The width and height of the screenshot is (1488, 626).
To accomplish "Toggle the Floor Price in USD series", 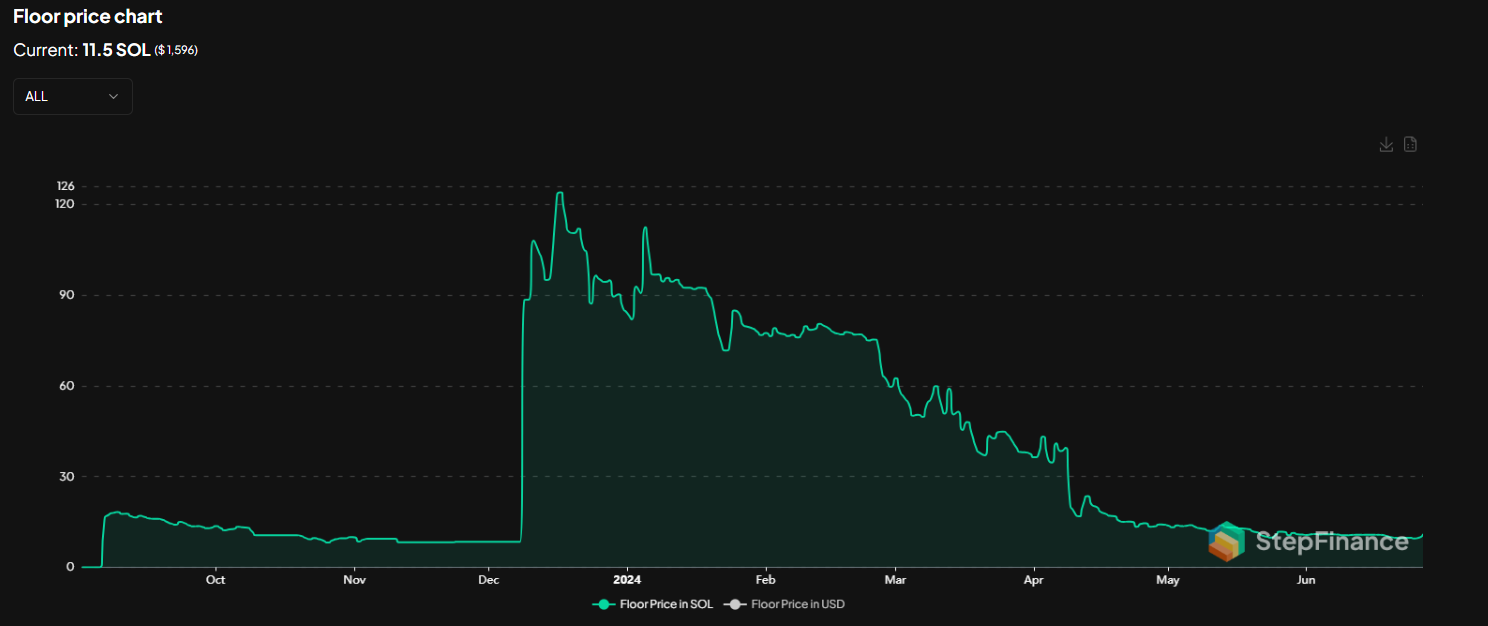I will point(798,604).
